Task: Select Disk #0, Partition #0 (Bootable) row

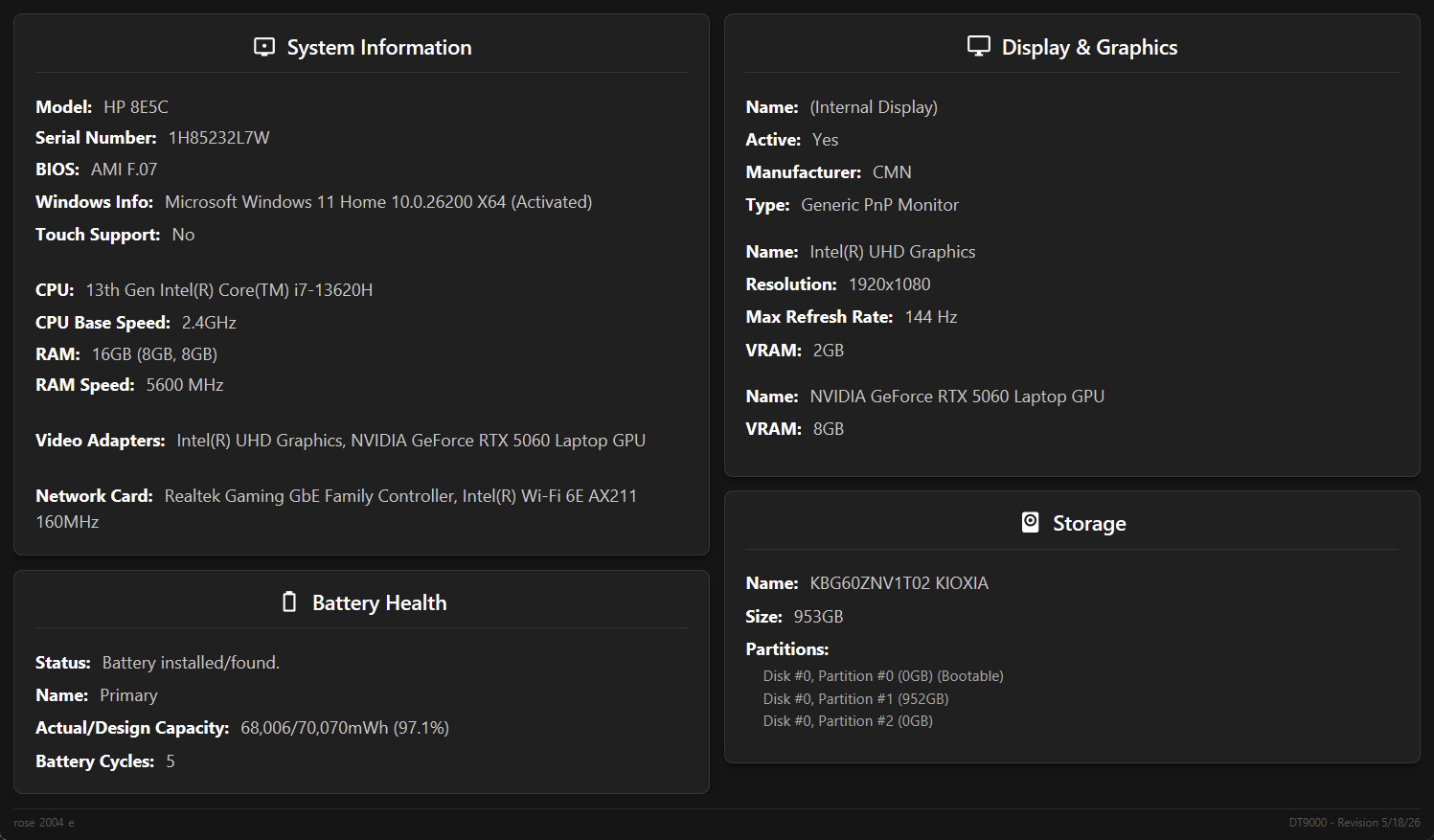Action: tap(883, 676)
